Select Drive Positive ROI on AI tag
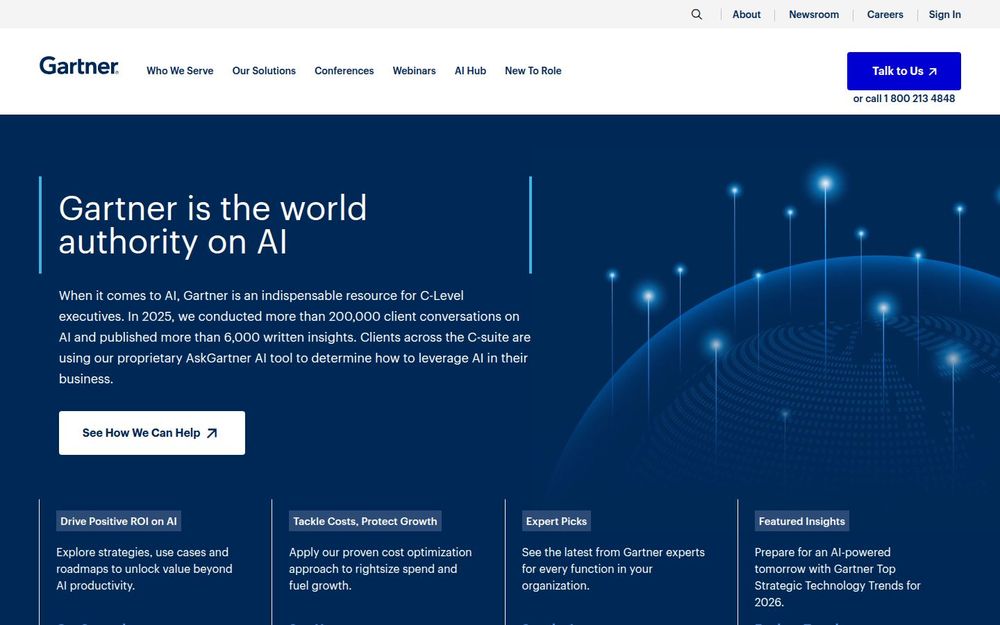Image resolution: width=1000 pixels, height=625 pixels. pos(119,521)
